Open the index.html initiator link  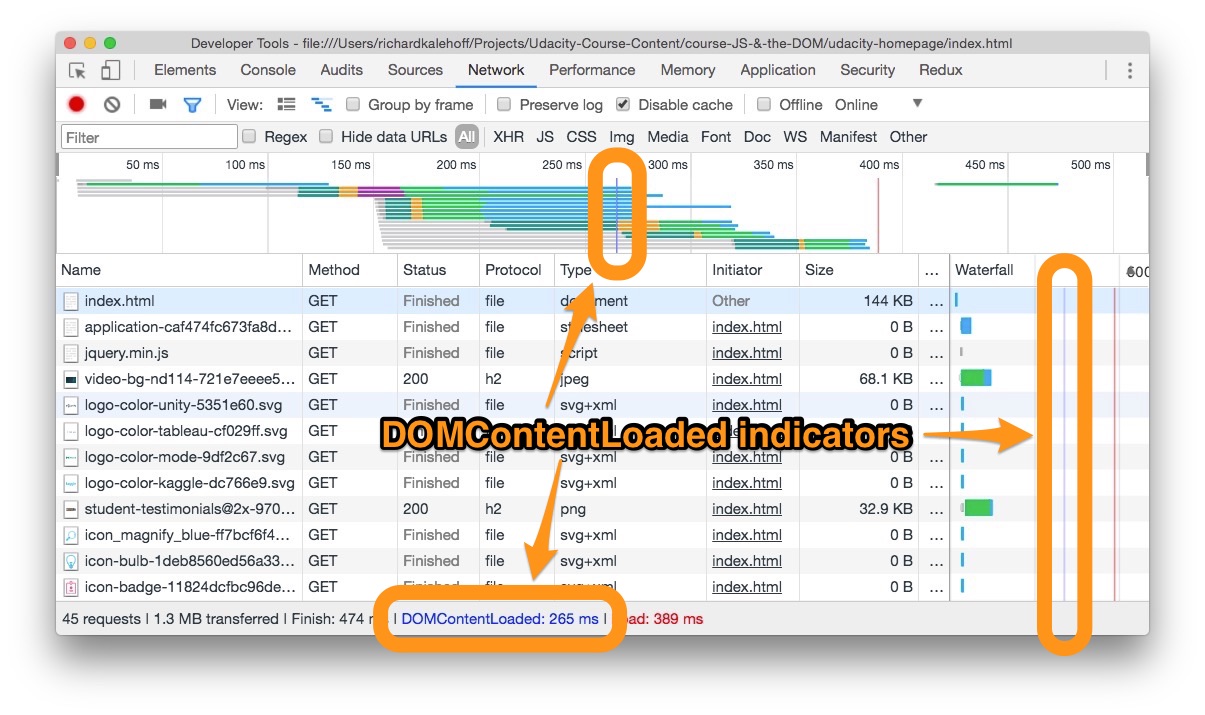point(747,326)
